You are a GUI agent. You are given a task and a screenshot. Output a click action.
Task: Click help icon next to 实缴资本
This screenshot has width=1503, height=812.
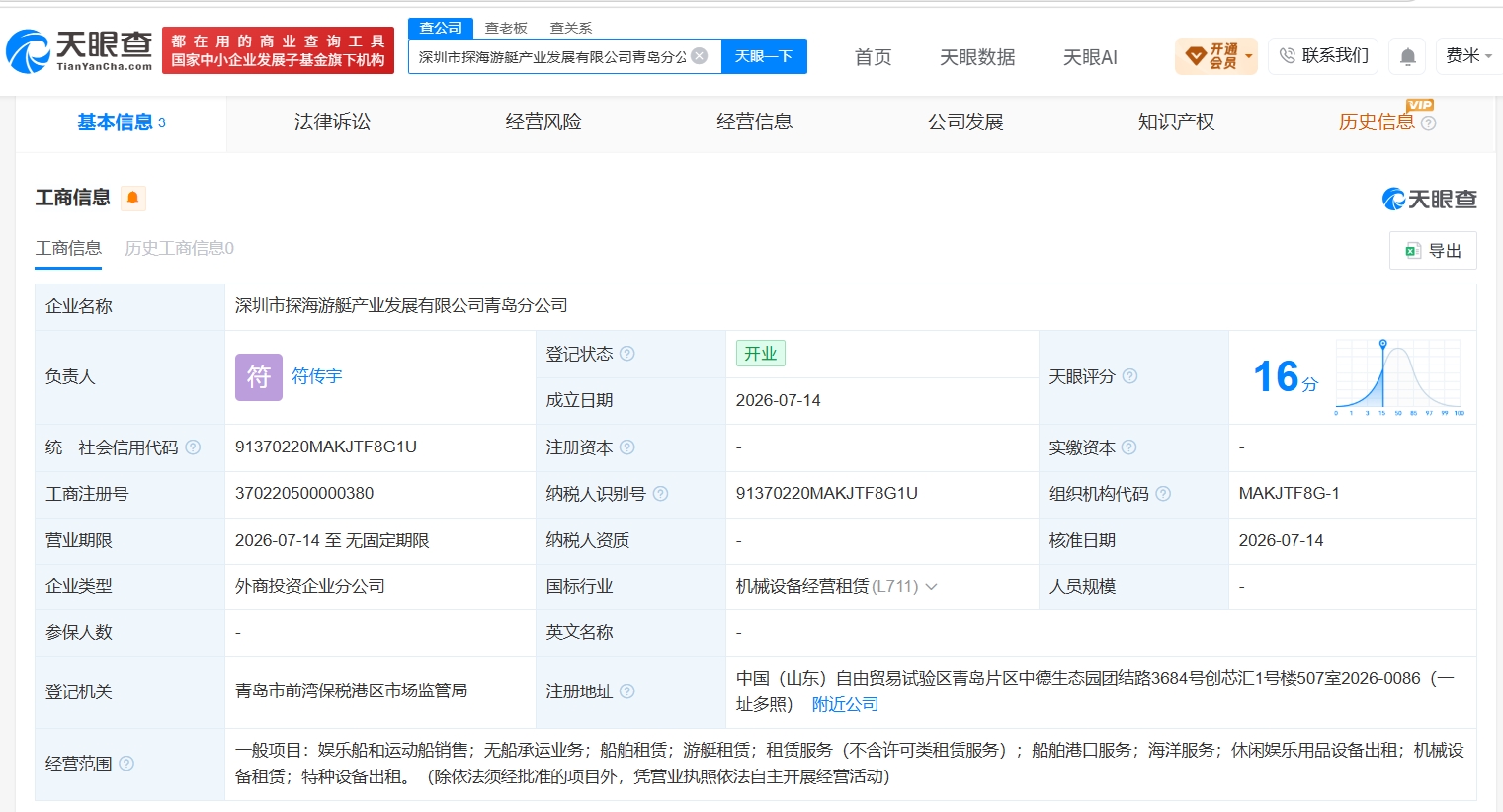pos(1129,447)
